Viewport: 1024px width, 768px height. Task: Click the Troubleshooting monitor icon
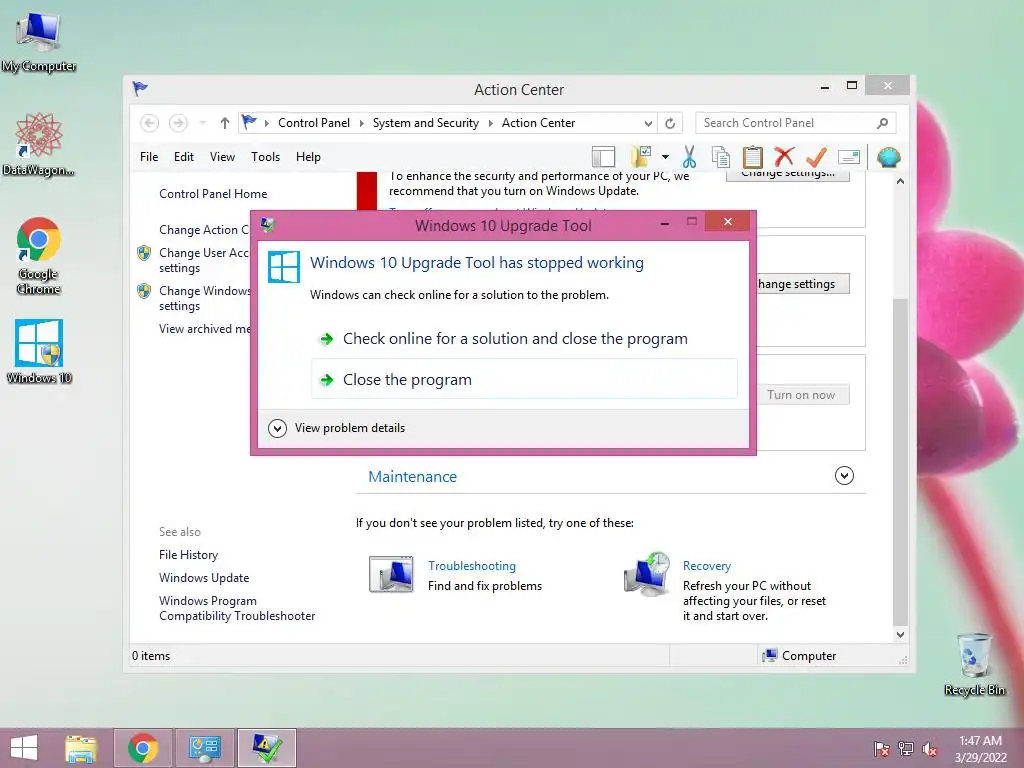[x=391, y=574]
